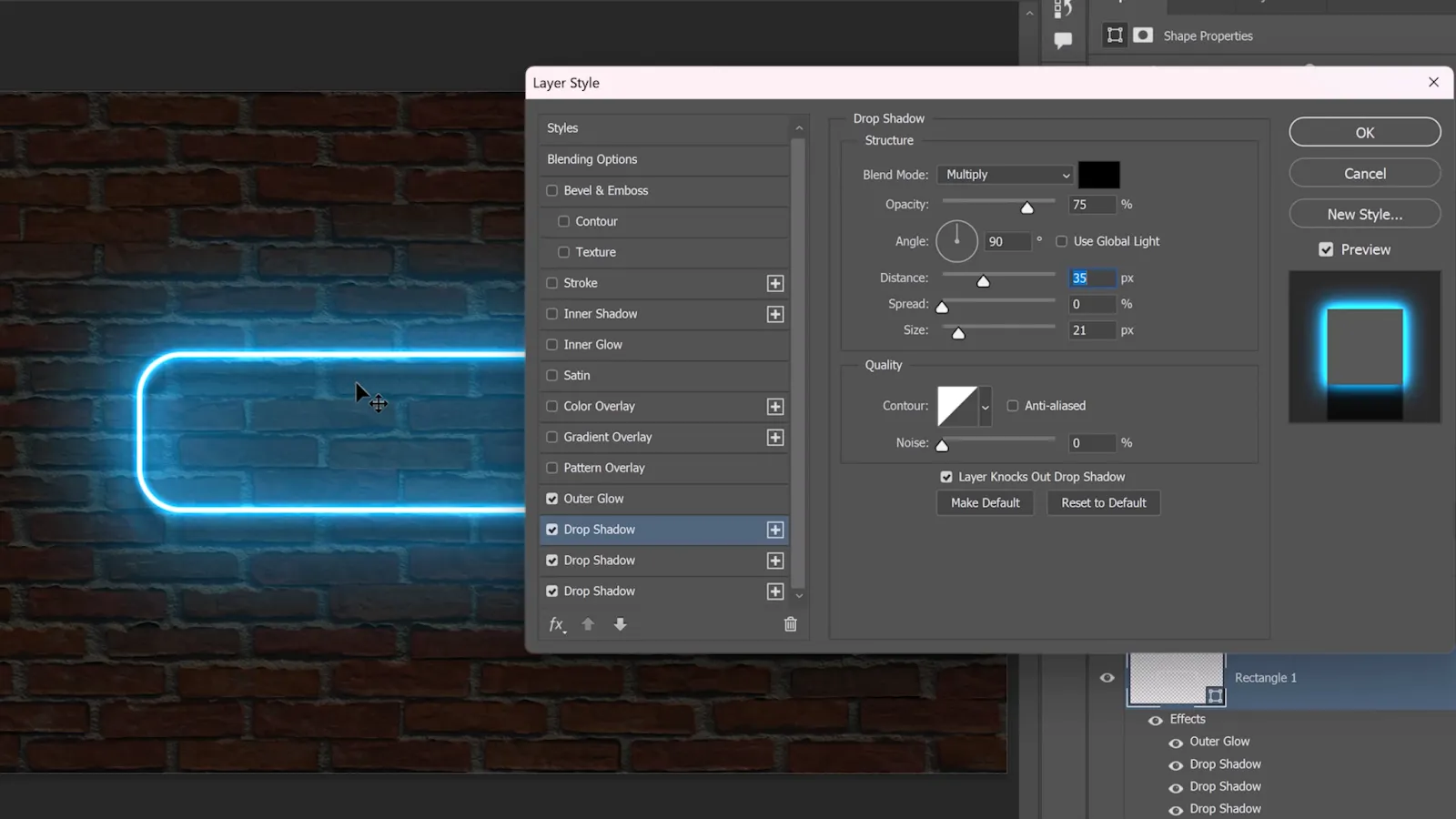Open the comments speech bubble panel icon

1062,40
